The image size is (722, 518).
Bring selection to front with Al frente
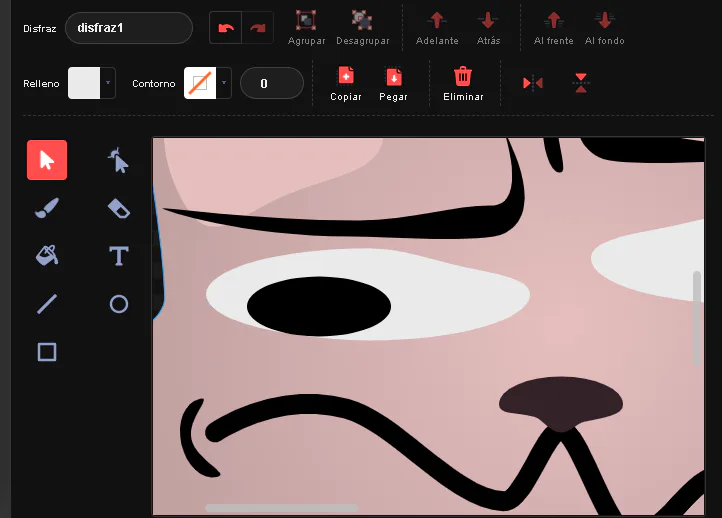tap(553, 28)
